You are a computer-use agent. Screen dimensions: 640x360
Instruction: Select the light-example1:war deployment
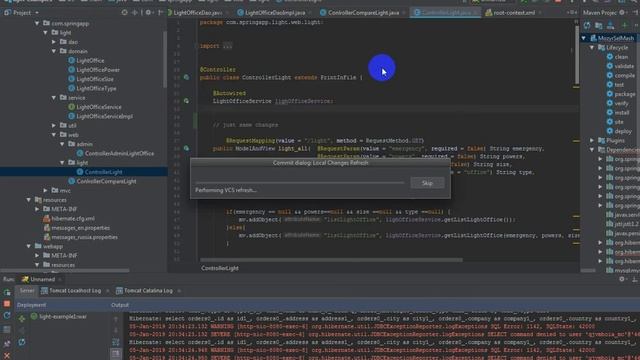[x=59, y=316]
